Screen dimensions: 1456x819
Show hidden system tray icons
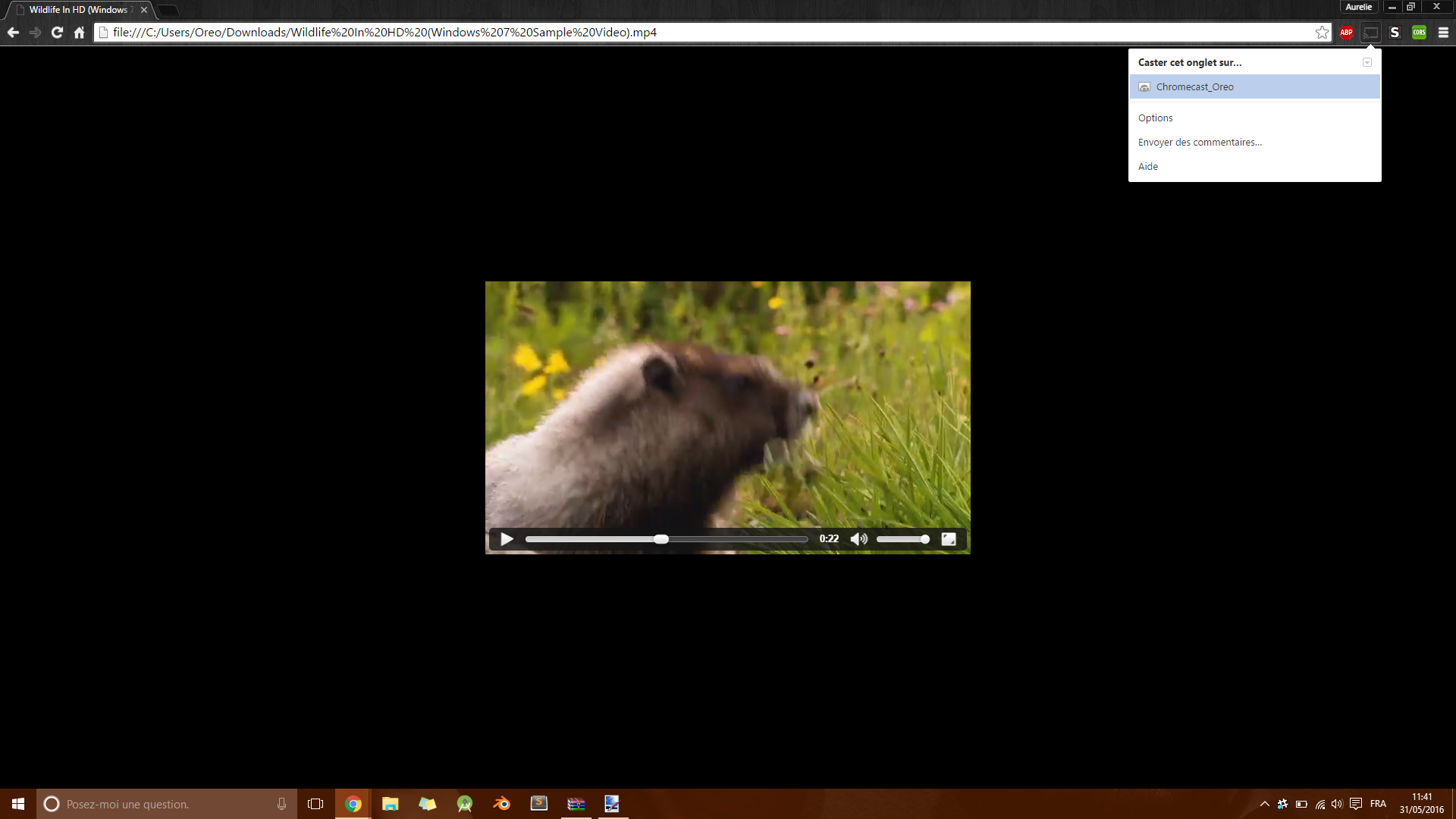click(x=1264, y=804)
